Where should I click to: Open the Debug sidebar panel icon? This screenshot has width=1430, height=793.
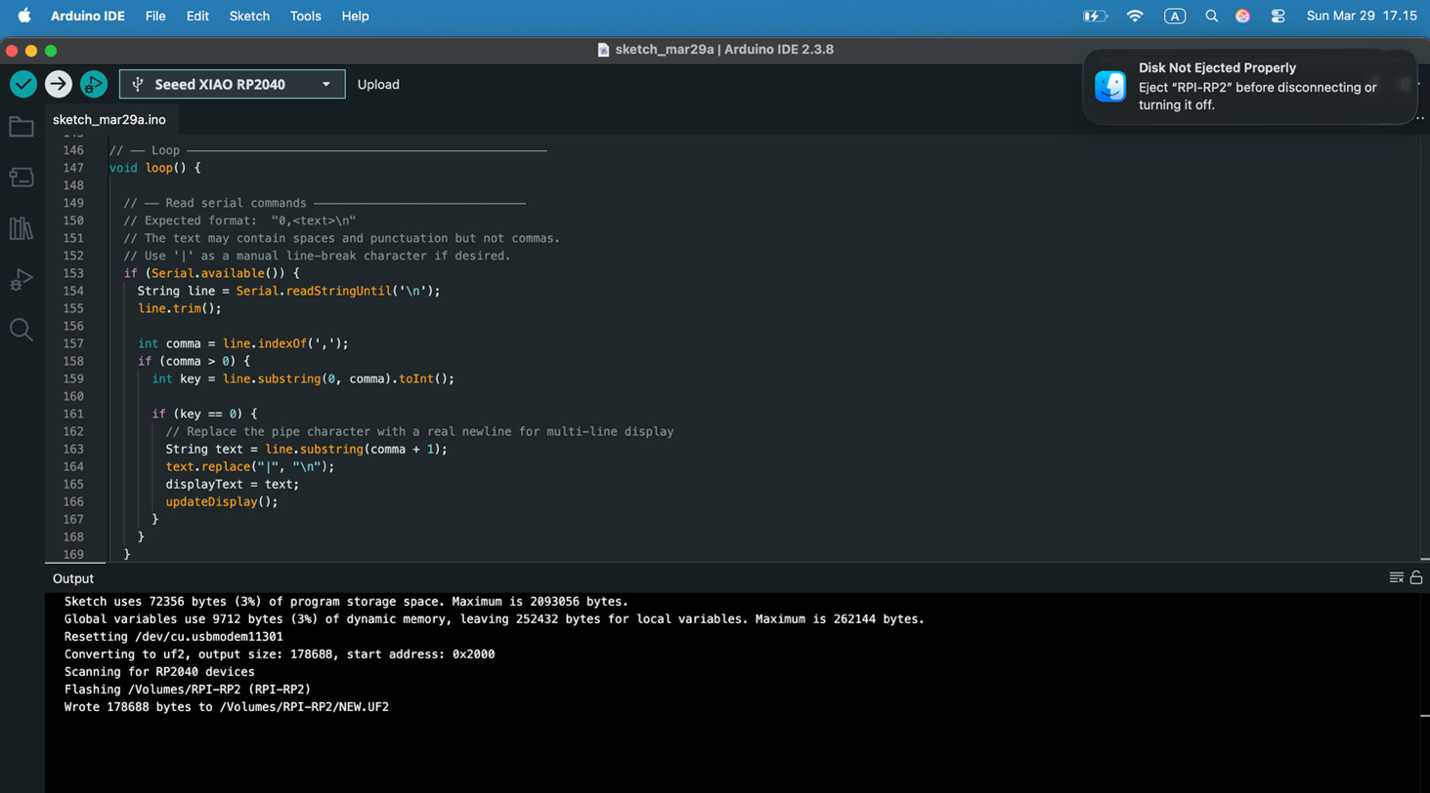(21, 279)
